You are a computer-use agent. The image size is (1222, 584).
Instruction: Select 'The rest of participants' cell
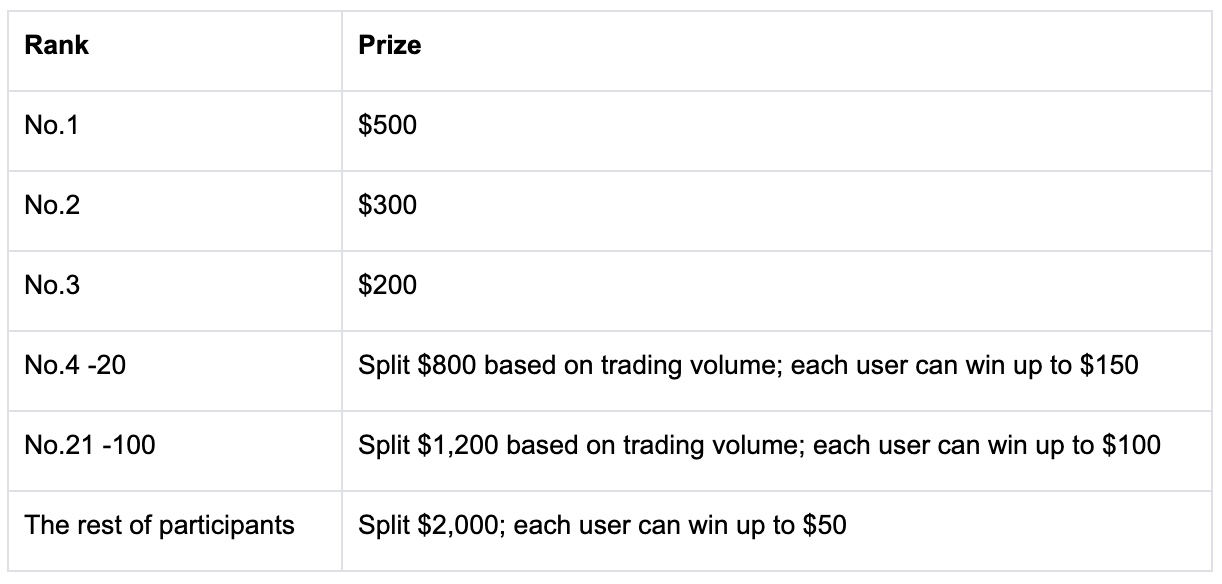[160, 524]
